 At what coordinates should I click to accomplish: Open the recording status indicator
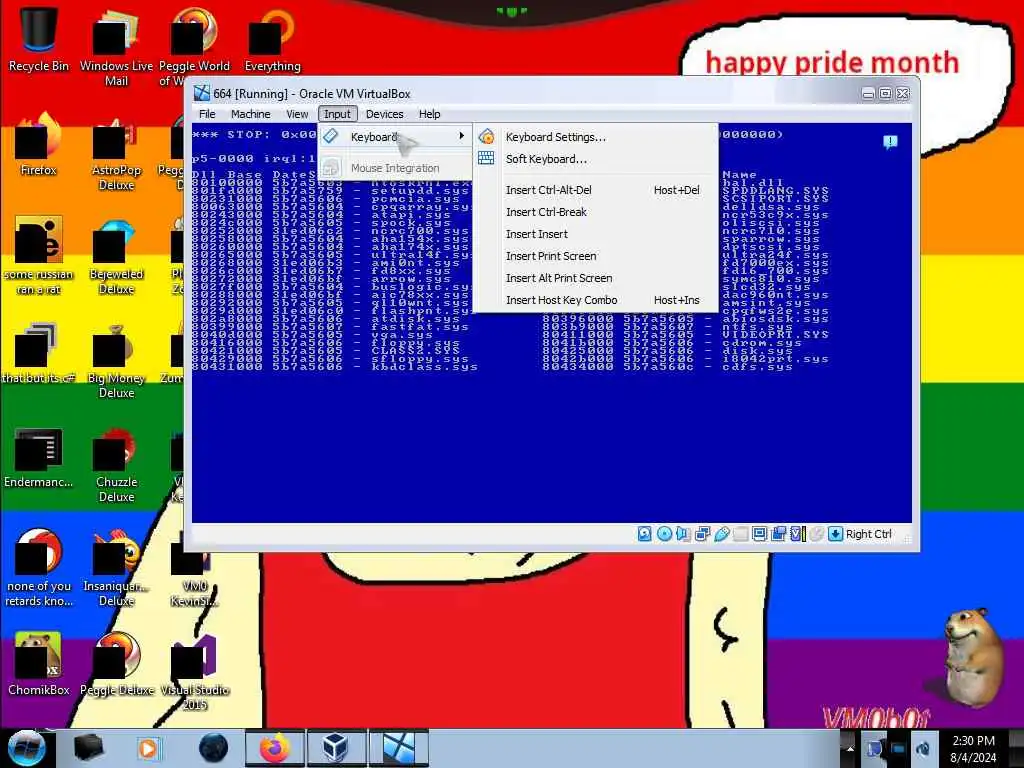coord(778,534)
